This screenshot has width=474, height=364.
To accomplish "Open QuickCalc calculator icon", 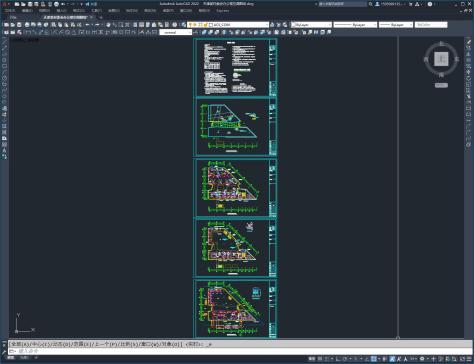I will click(167, 25).
